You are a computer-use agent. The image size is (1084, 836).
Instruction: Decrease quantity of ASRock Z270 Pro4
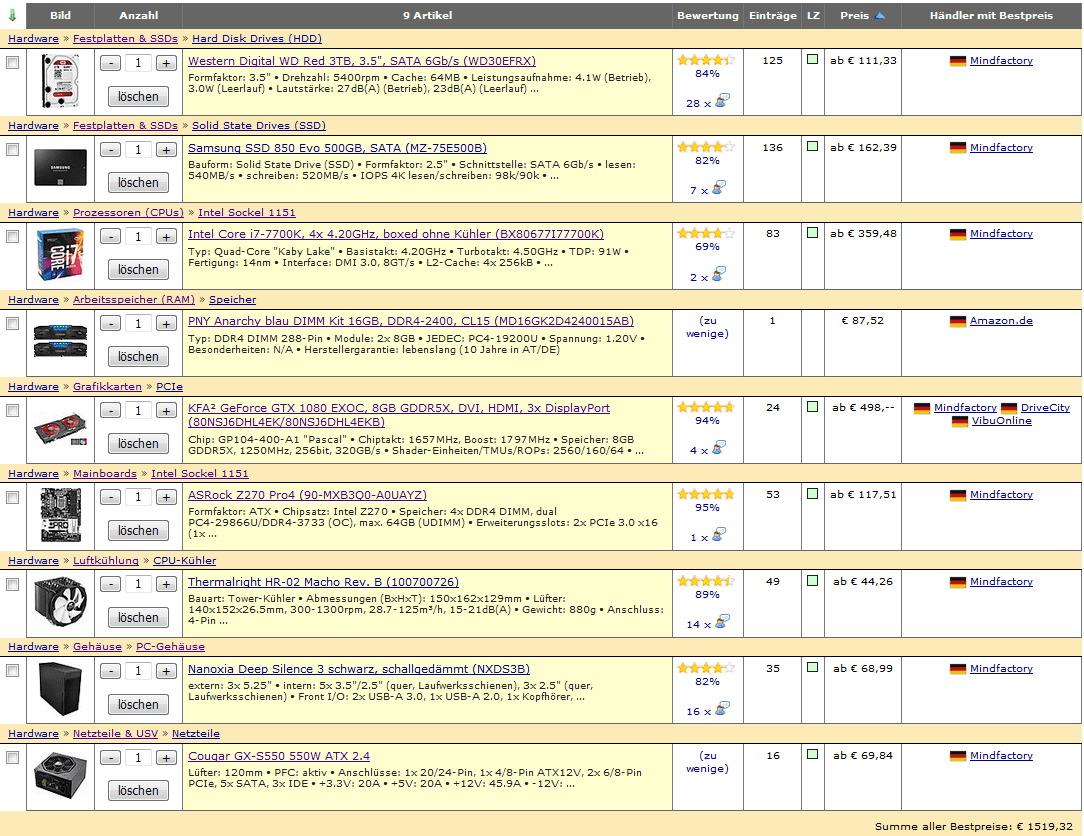tap(111, 497)
